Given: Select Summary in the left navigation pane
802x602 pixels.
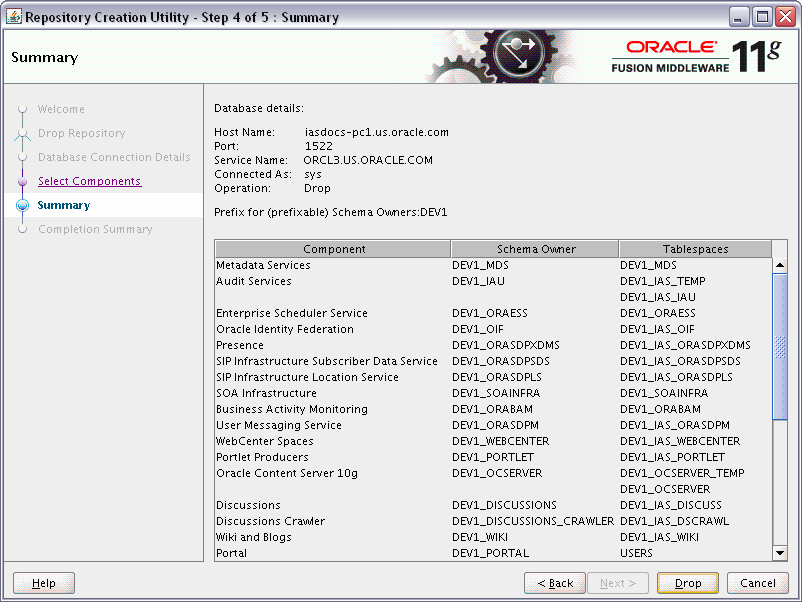Looking at the screenshot, I should click(63, 205).
